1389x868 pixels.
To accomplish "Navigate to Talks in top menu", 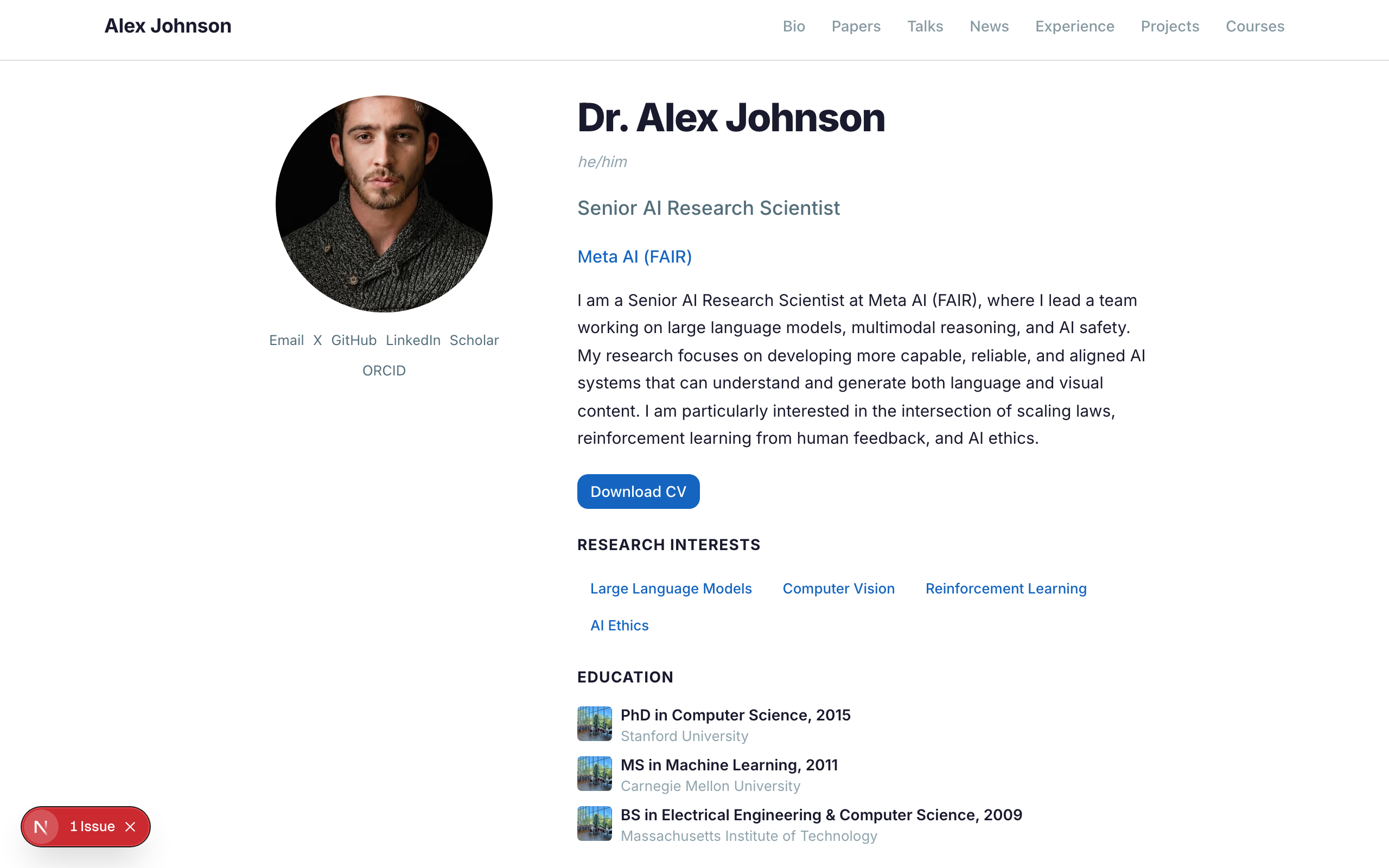I will (925, 27).
